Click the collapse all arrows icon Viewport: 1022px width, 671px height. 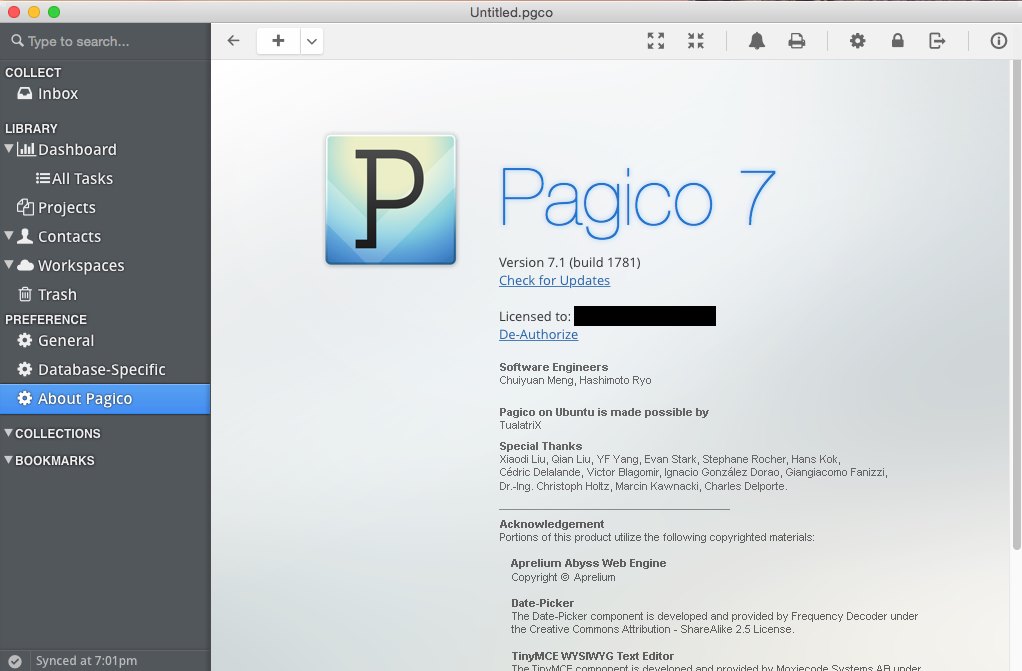coord(695,41)
